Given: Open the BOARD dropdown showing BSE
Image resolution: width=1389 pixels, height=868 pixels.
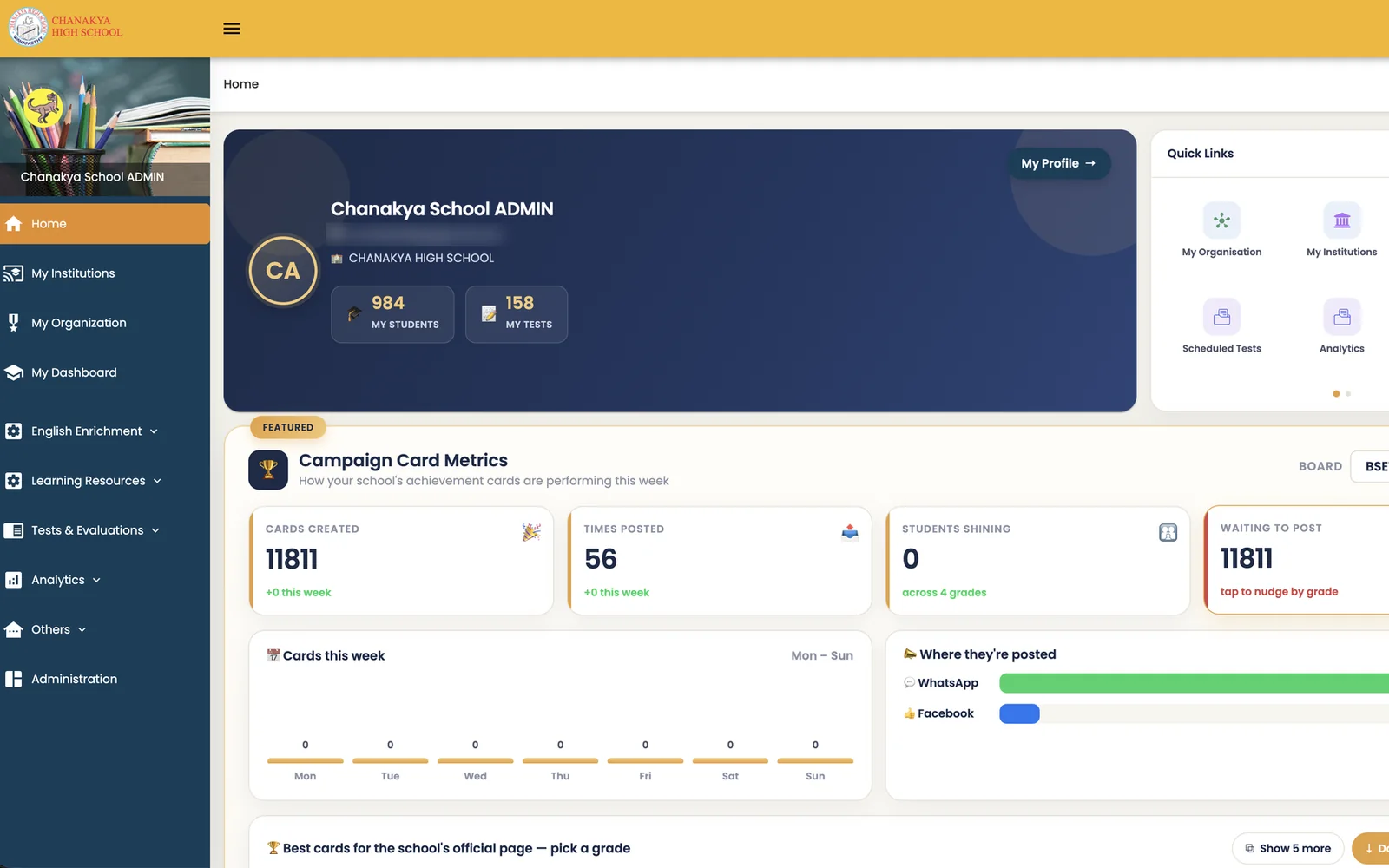Looking at the screenshot, I should [1370, 466].
